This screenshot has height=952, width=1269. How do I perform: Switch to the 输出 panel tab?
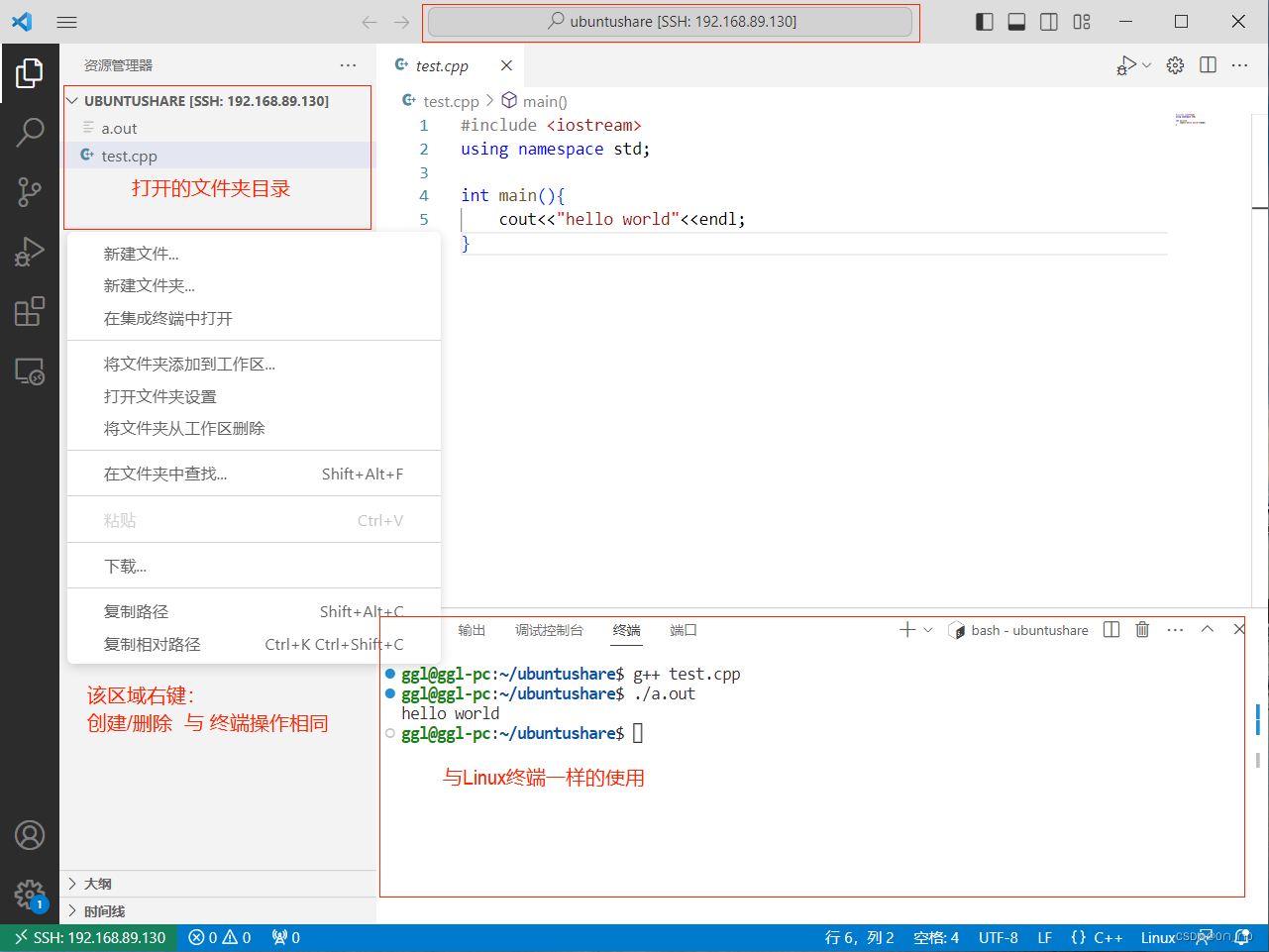(472, 630)
